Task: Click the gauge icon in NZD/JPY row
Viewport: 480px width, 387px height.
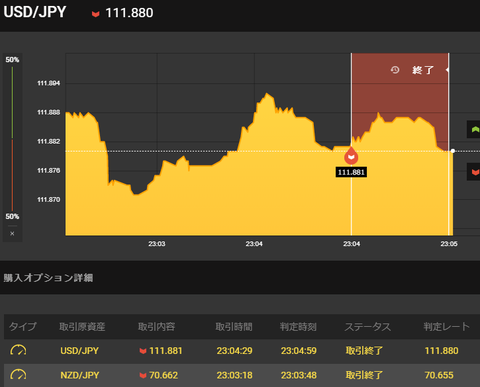Action: click(18, 375)
